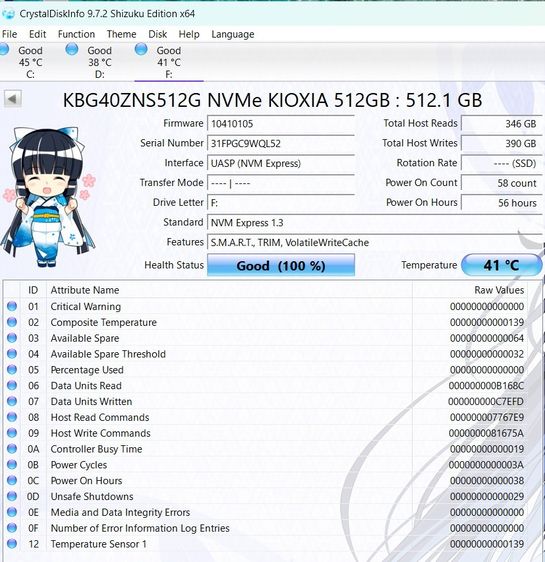This screenshot has height=562, width=545.
Task: Click the status orb for Unsafe Shutdowns
Action: (x=12, y=496)
